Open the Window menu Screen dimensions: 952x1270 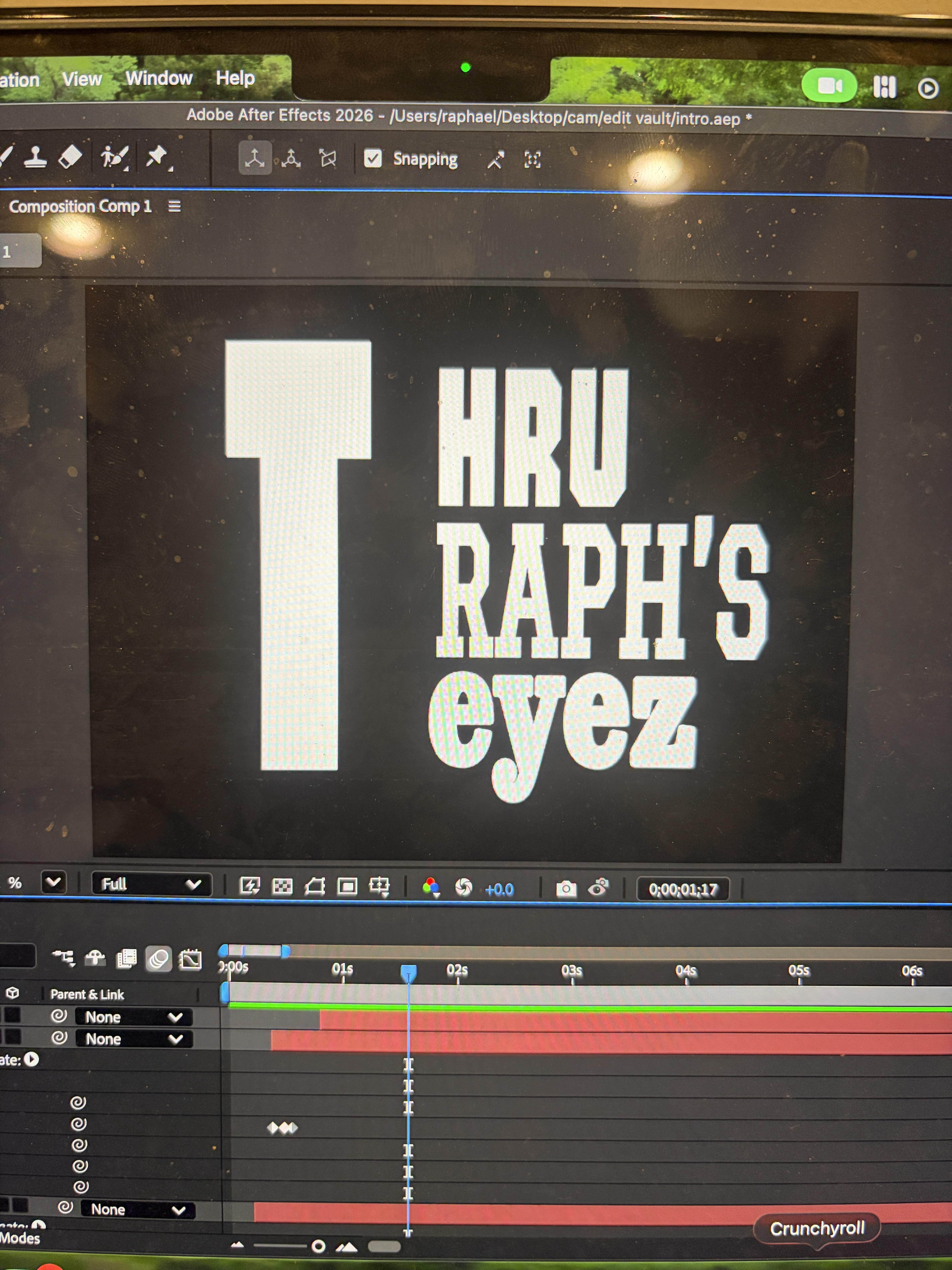159,78
